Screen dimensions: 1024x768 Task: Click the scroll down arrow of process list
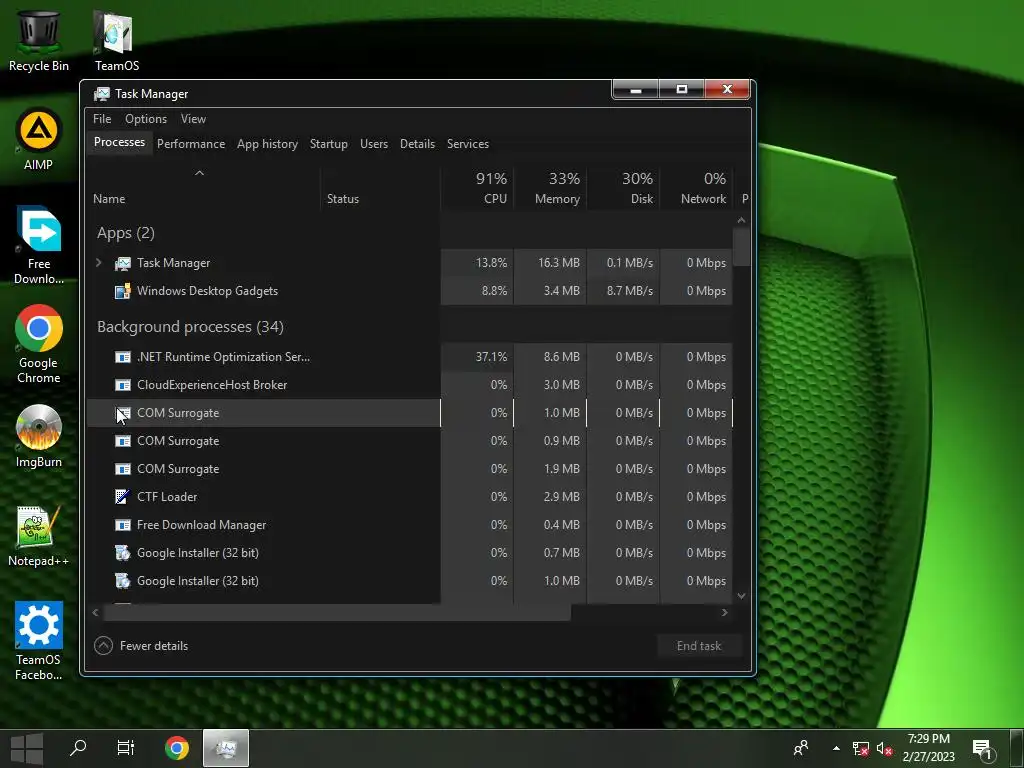point(741,596)
